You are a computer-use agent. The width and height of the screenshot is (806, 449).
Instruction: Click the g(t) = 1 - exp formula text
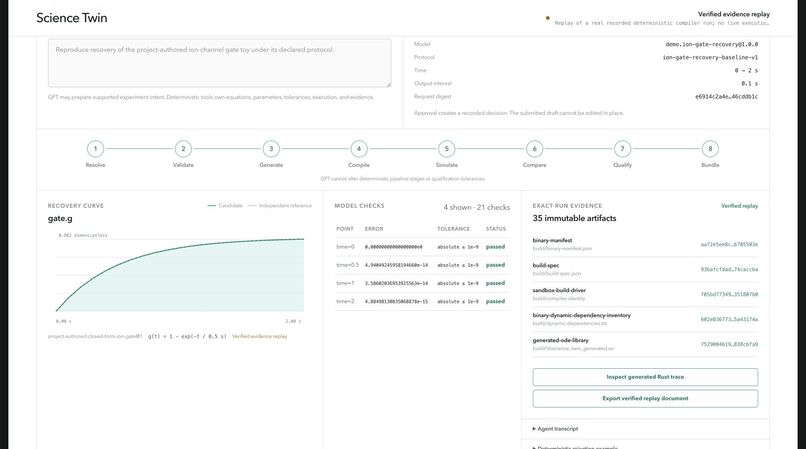[187, 336]
